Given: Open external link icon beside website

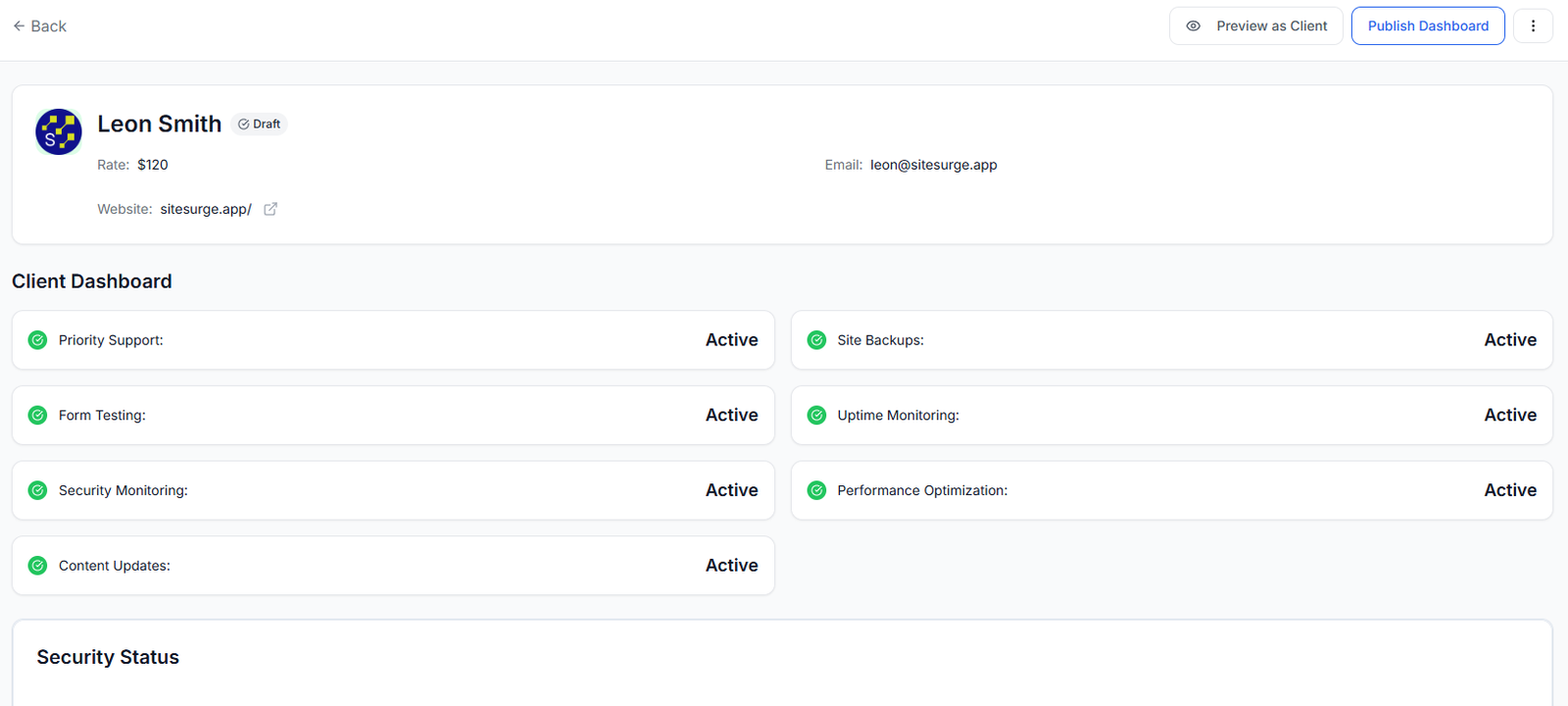Looking at the screenshot, I should (270, 209).
